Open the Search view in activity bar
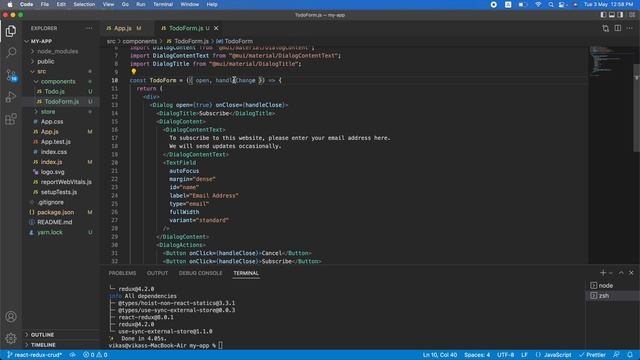Viewport: 640px width, 360px height. pyautogui.click(x=11, y=52)
